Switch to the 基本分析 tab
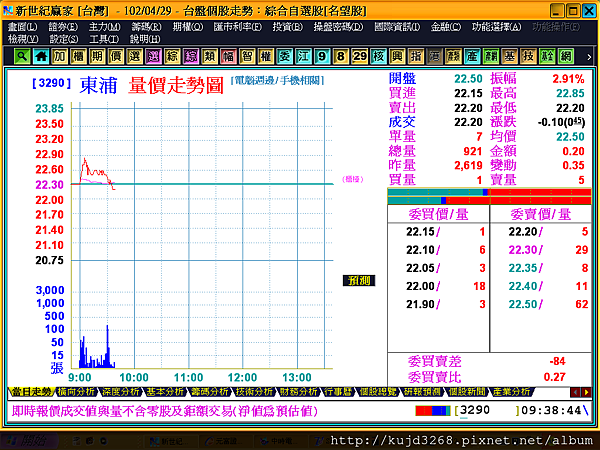 (x=165, y=391)
